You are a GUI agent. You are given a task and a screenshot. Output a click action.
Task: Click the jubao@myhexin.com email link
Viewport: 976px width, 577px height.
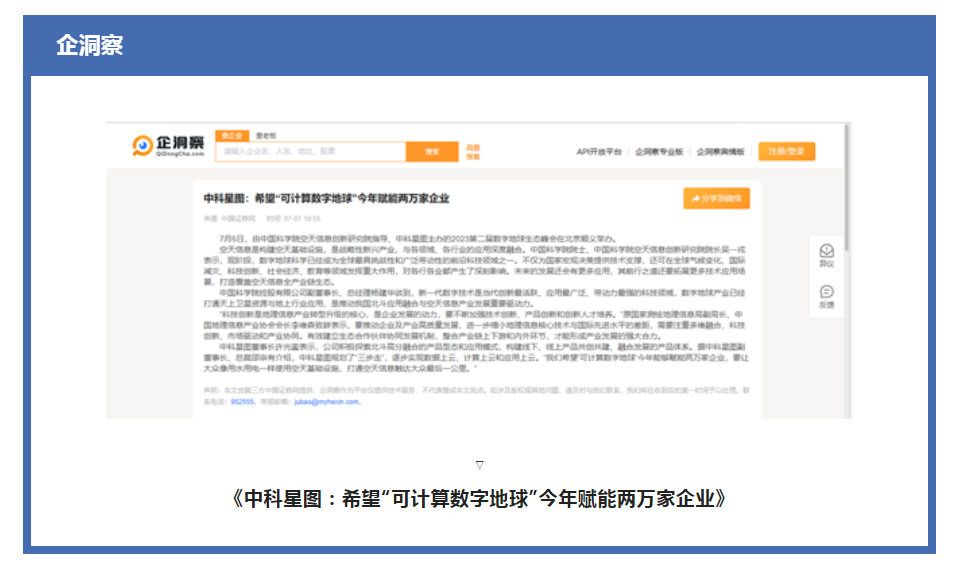325,401
